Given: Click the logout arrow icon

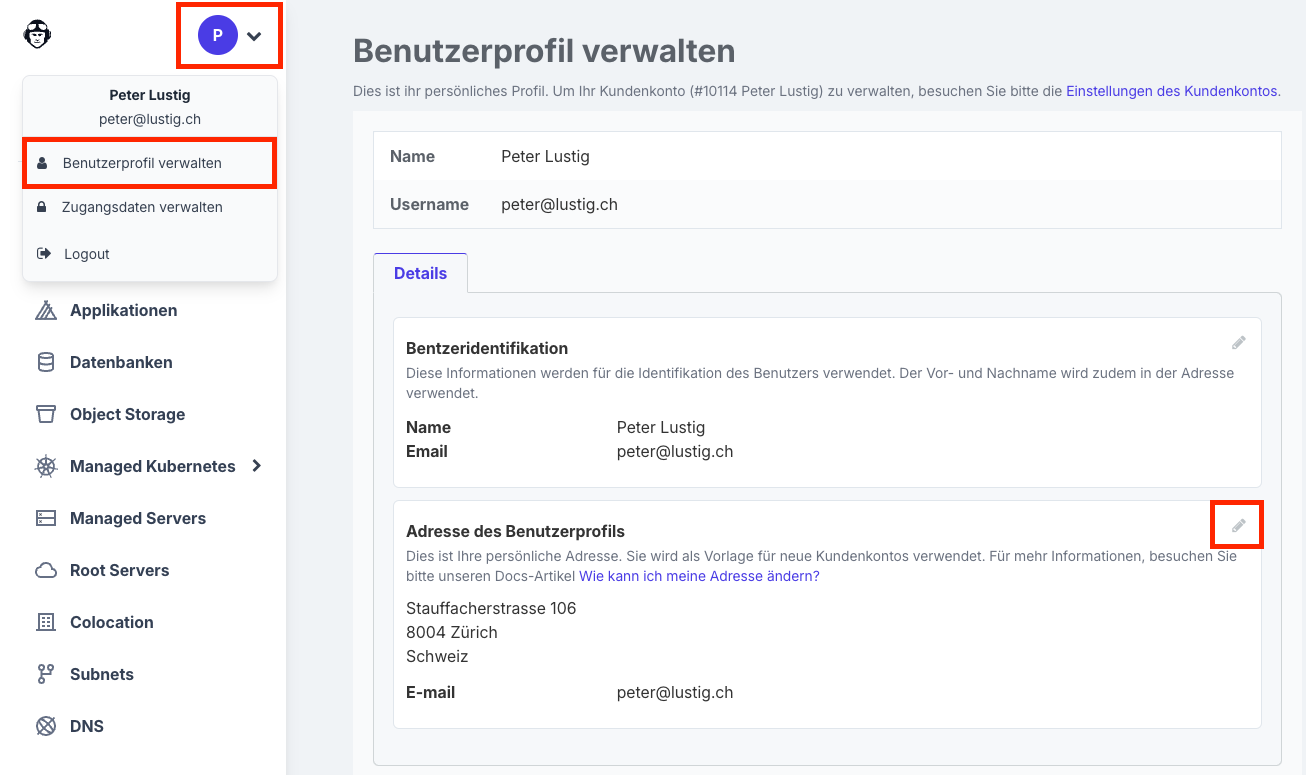Looking at the screenshot, I should [43, 254].
